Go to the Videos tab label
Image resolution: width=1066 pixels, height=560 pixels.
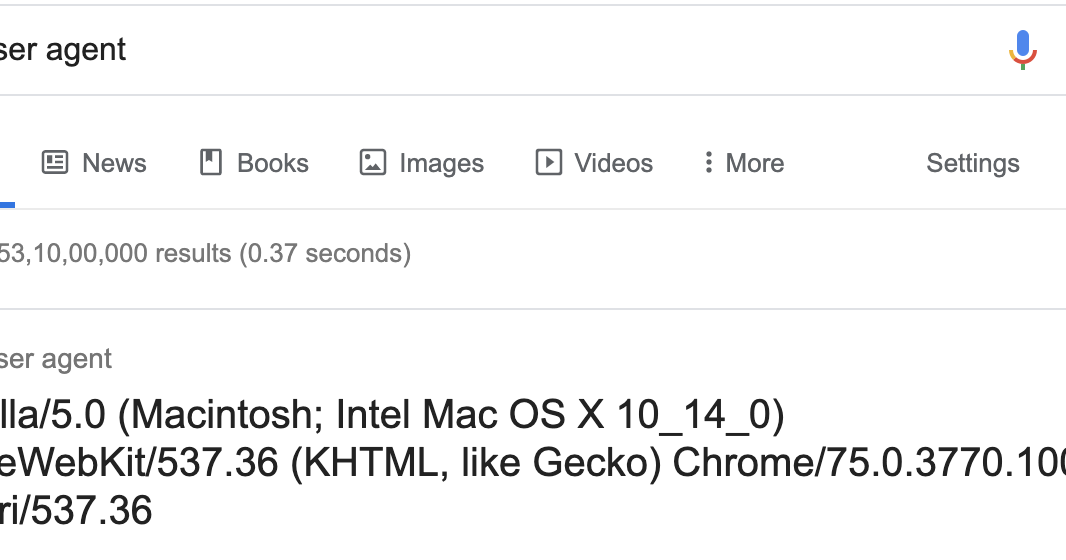(613, 163)
